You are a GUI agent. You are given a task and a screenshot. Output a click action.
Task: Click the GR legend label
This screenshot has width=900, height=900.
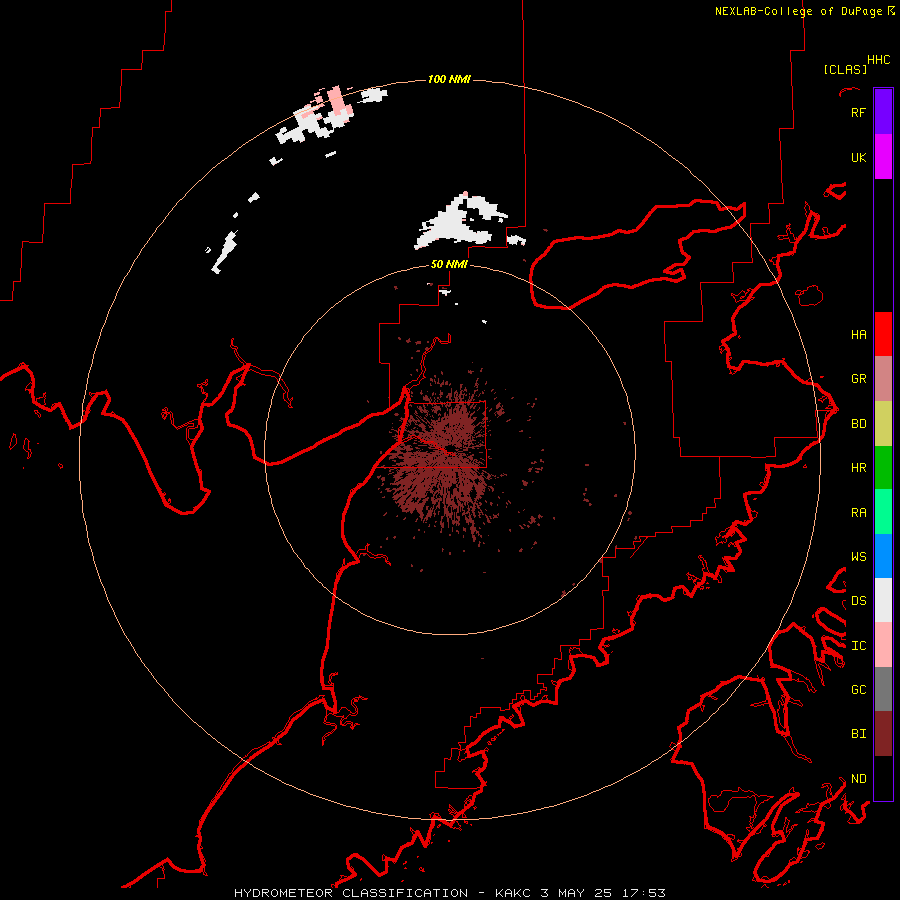(858, 379)
